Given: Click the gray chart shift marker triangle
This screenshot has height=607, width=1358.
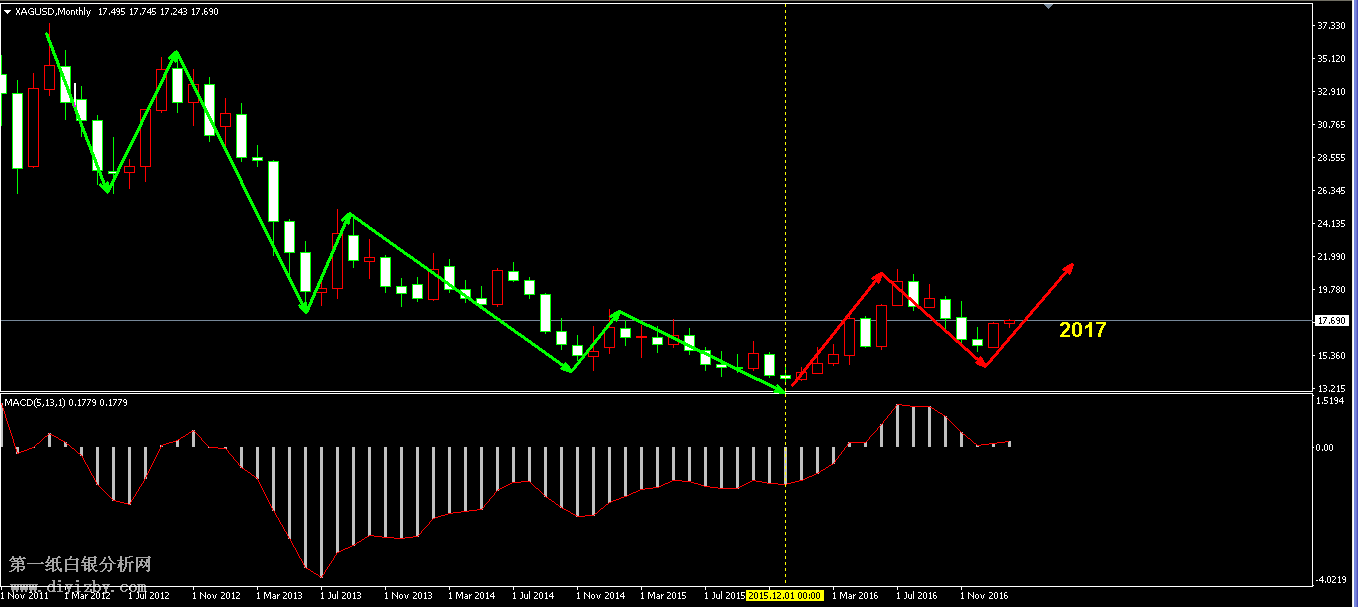Looking at the screenshot, I should pos(1047,6).
